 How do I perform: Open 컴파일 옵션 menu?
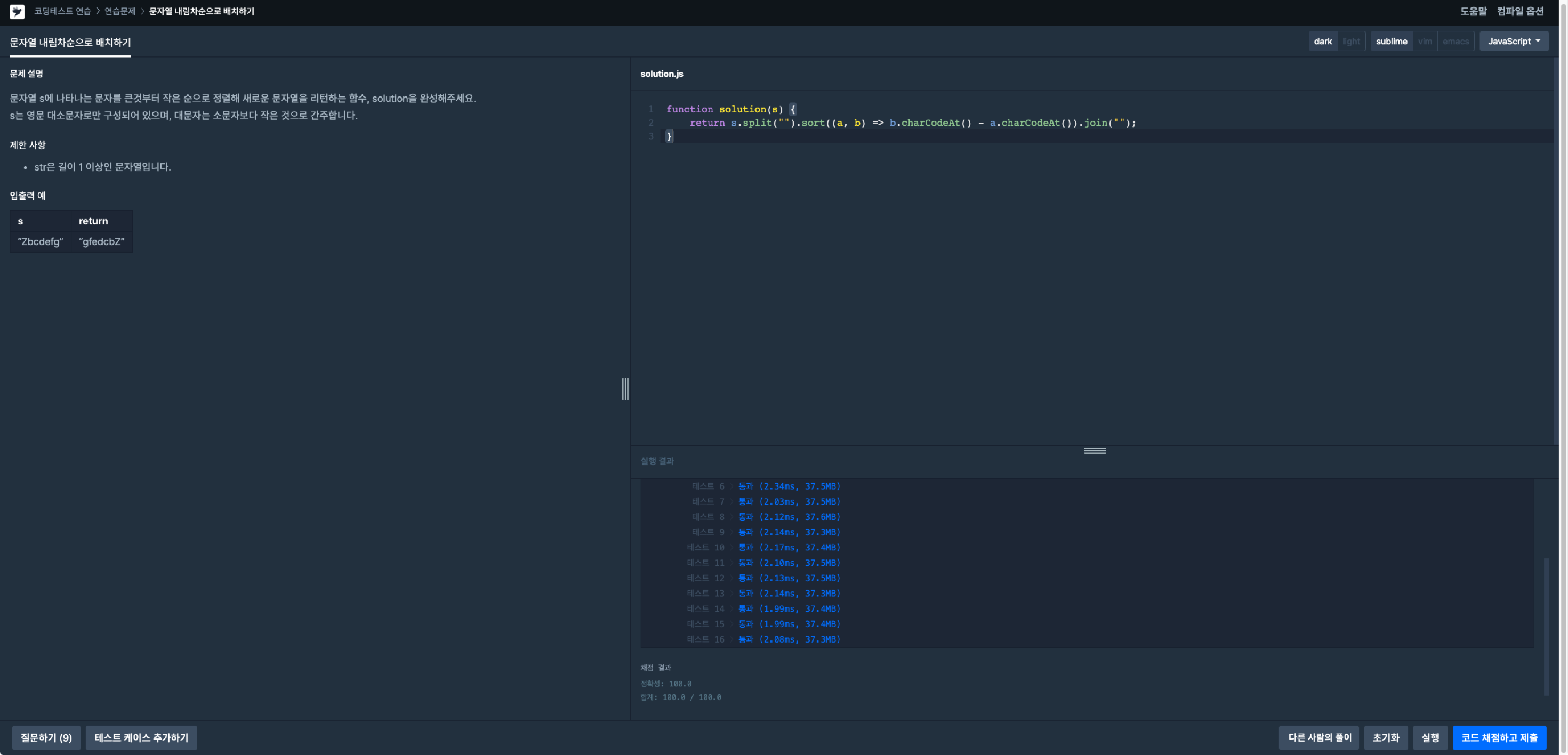pos(1520,12)
